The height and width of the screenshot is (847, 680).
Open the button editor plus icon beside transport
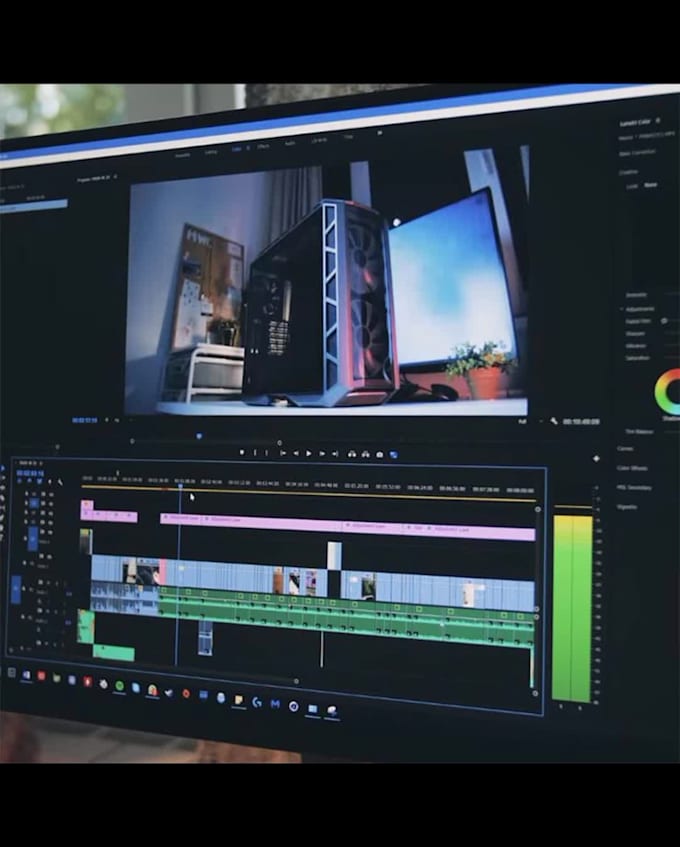pyautogui.click(x=596, y=458)
